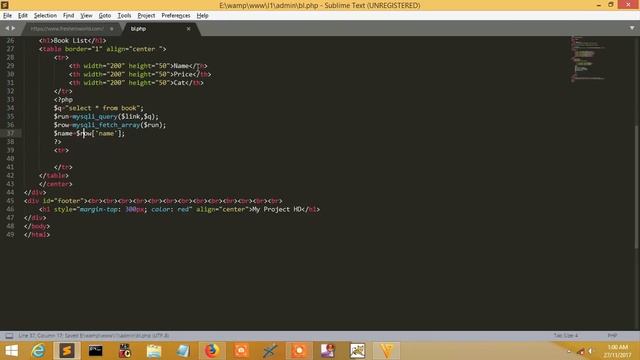Open the tab list dropdown arrow
This screenshot has height=360, width=640.
[x=632, y=28]
